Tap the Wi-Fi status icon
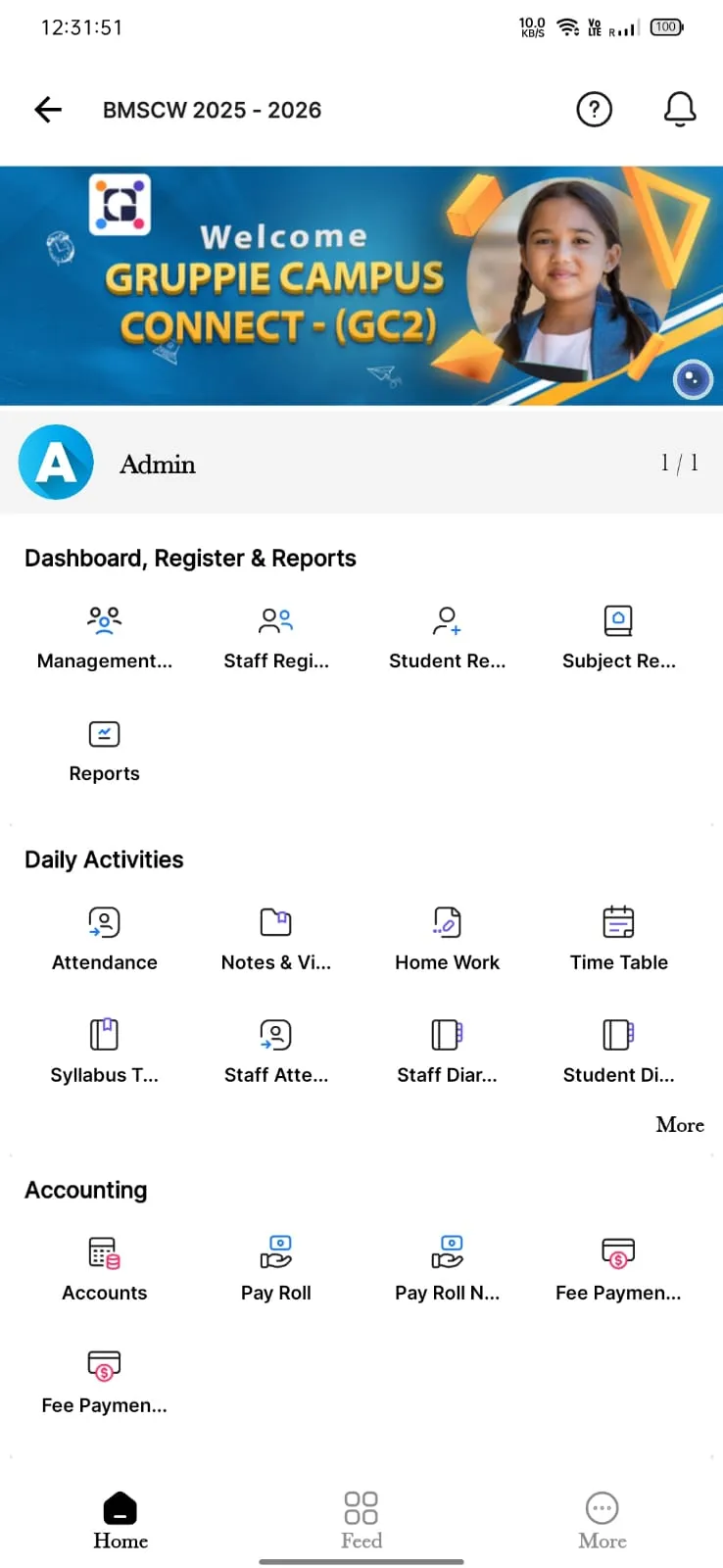Screen dimensions: 723x1568 tap(568, 27)
